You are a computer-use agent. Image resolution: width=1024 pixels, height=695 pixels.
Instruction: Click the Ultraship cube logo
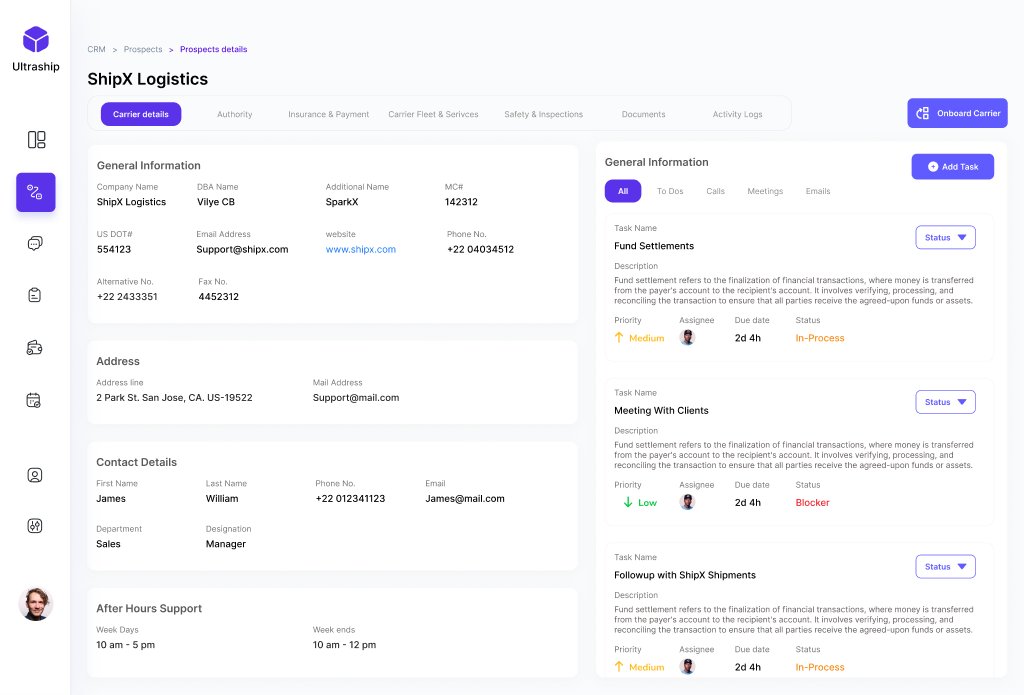[36, 39]
